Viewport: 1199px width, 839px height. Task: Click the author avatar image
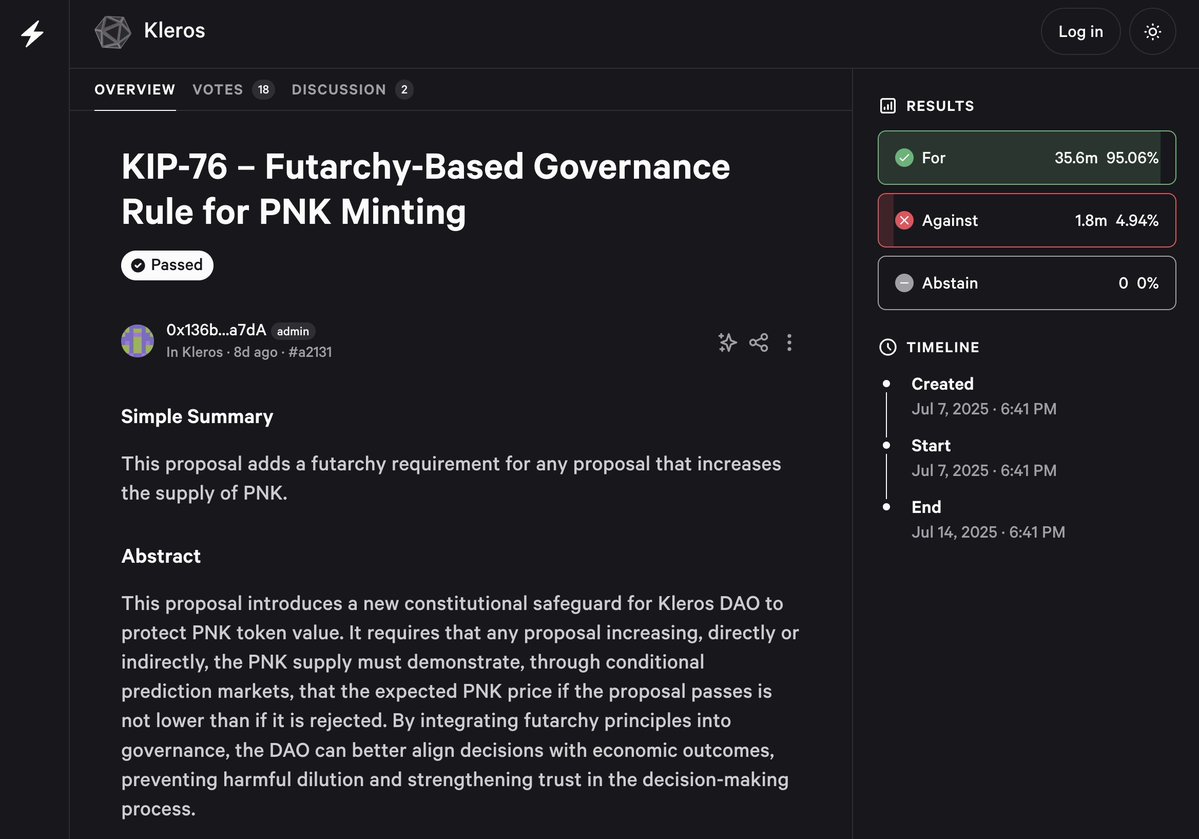click(x=138, y=340)
